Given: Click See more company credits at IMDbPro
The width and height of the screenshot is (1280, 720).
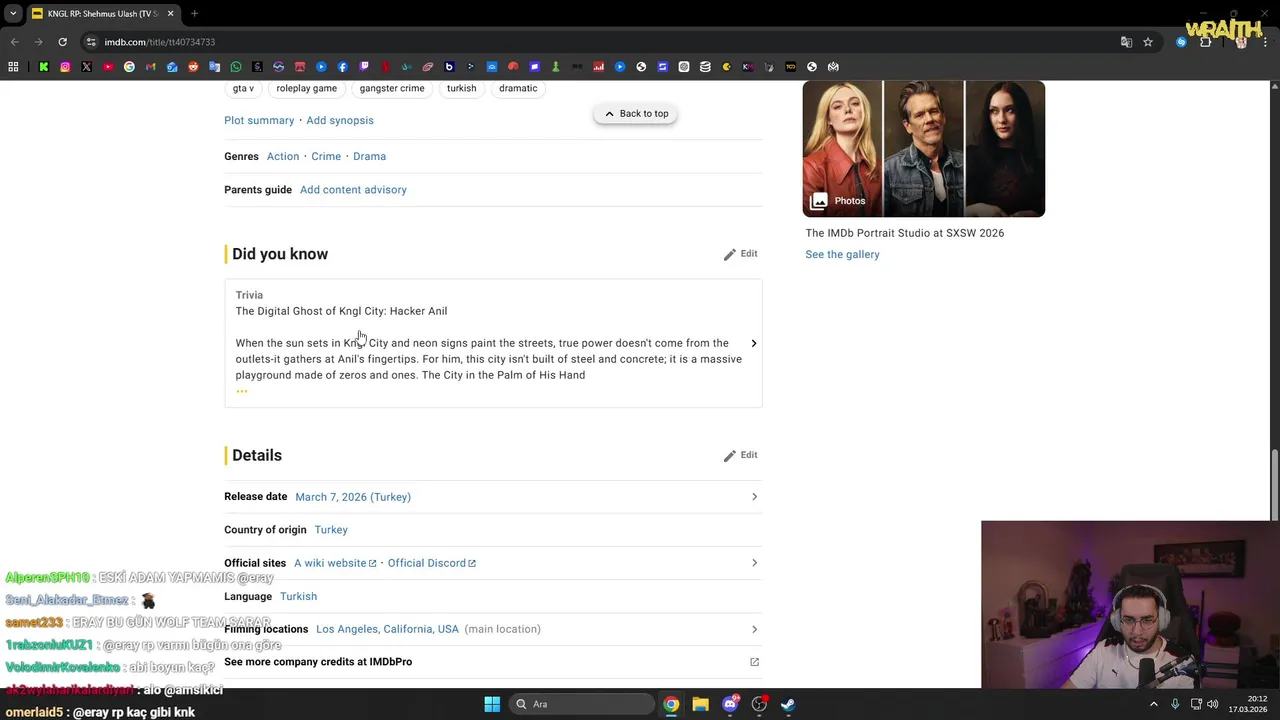Looking at the screenshot, I should 318,662.
